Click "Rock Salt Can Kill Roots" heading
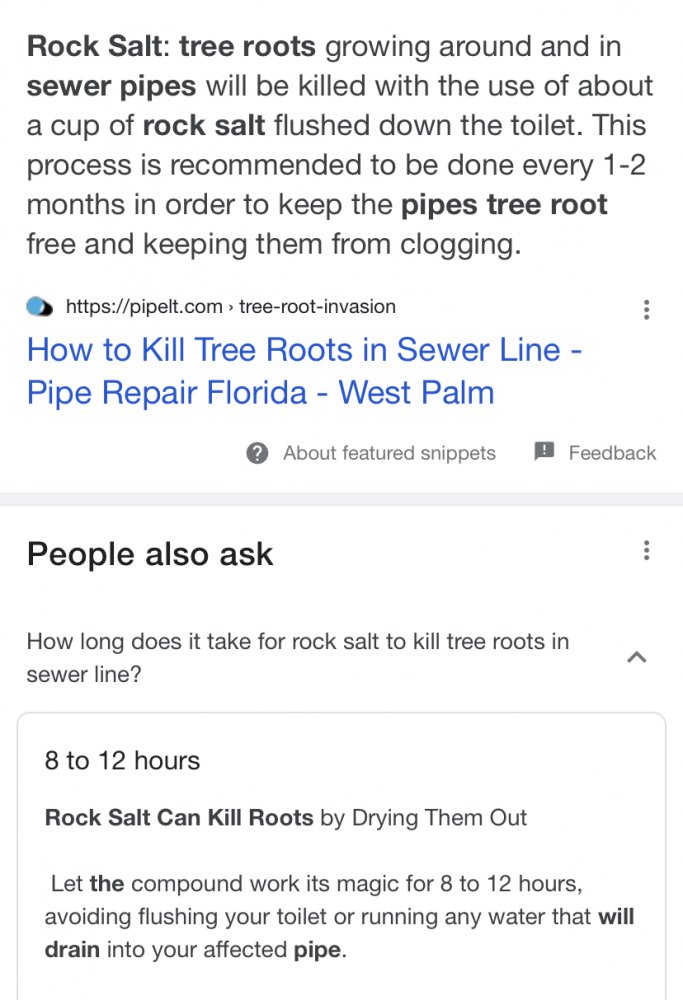Screen dimensions: 683x1000 pos(179,818)
